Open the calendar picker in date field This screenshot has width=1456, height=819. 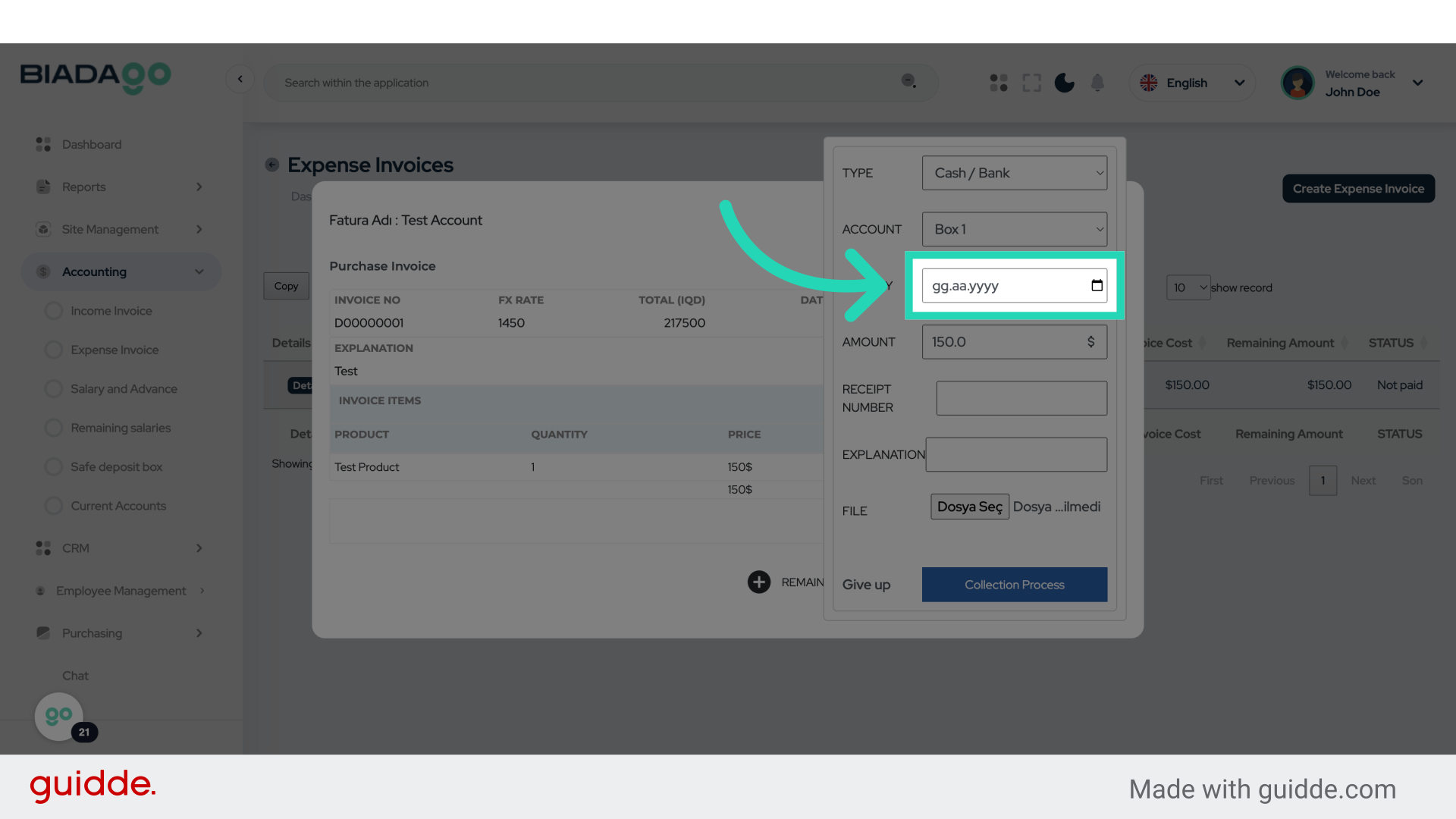tap(1097, 286)
